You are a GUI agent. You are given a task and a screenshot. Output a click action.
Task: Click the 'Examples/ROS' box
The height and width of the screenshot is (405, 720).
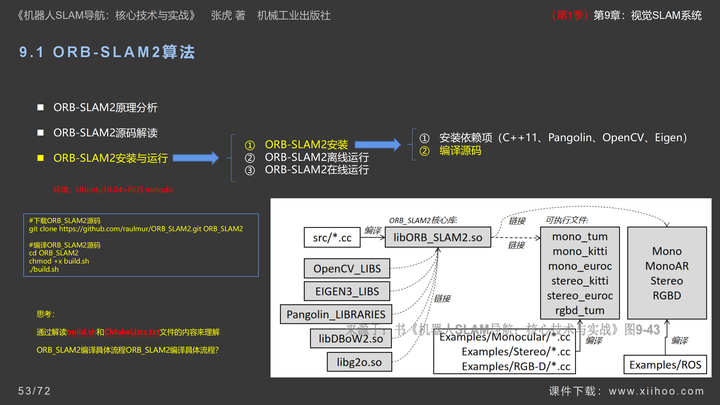tap(665, 365)
